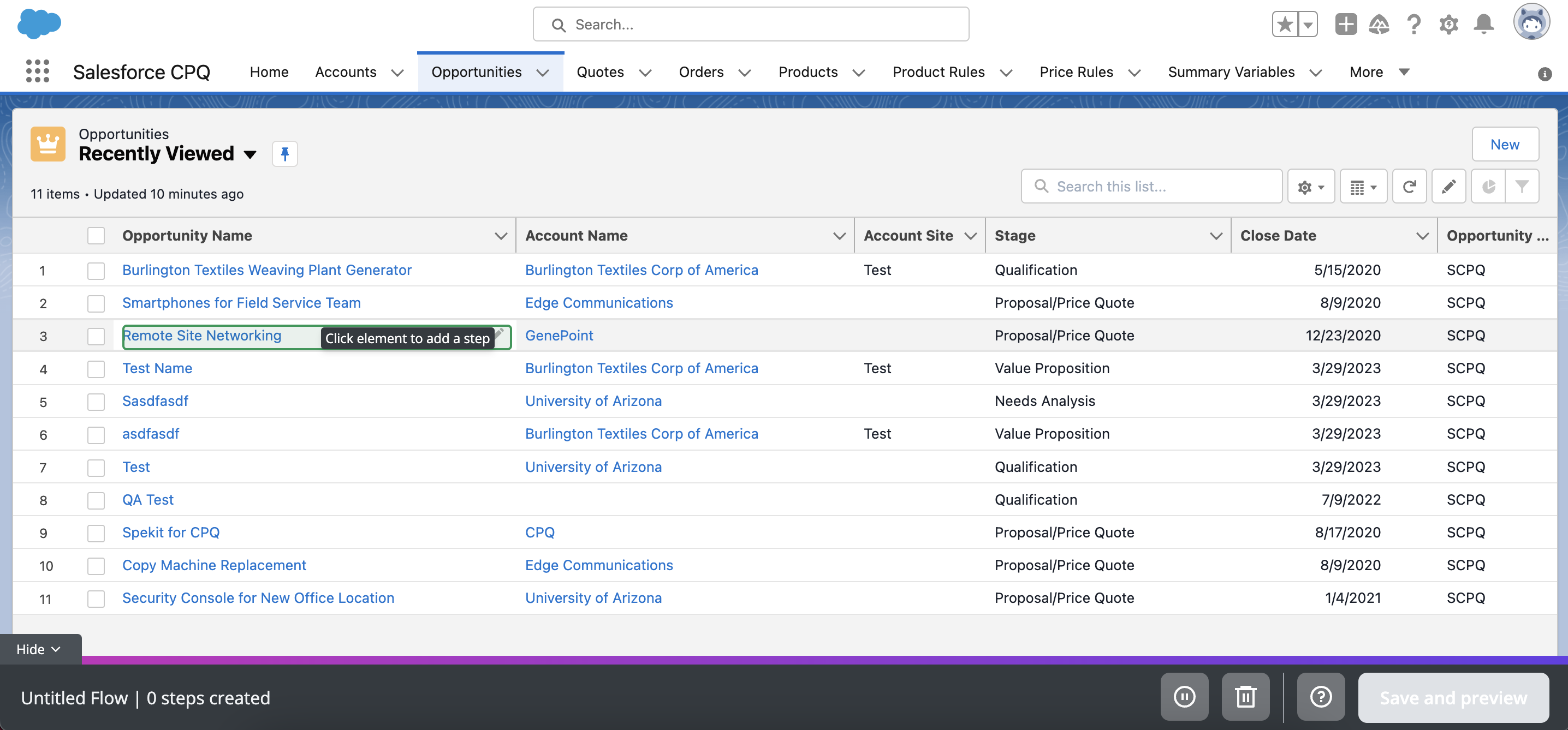Open Opportunity Name column menu chevron
This screenshot has width=1568, height=730.
(x=501, y=236)
